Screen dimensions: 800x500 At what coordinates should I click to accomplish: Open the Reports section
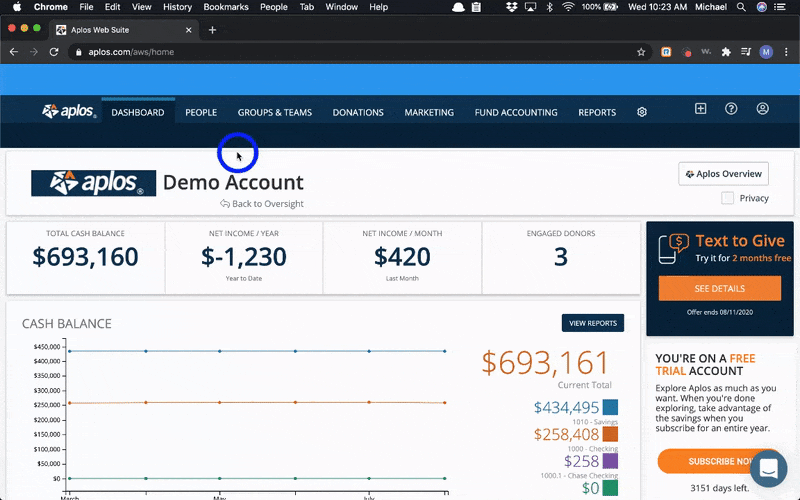coord(597,112)
